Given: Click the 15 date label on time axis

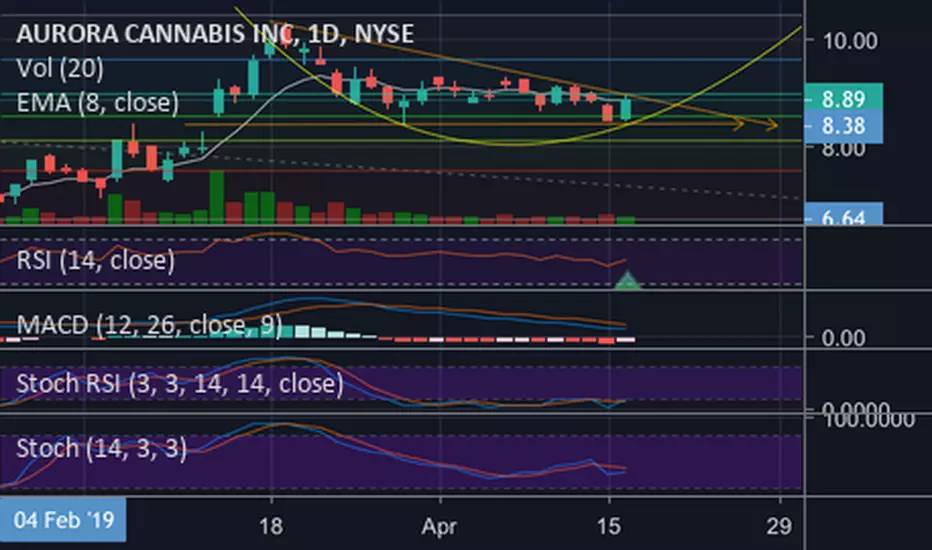Looking at the screenshot, I should [x=608, y=526].
